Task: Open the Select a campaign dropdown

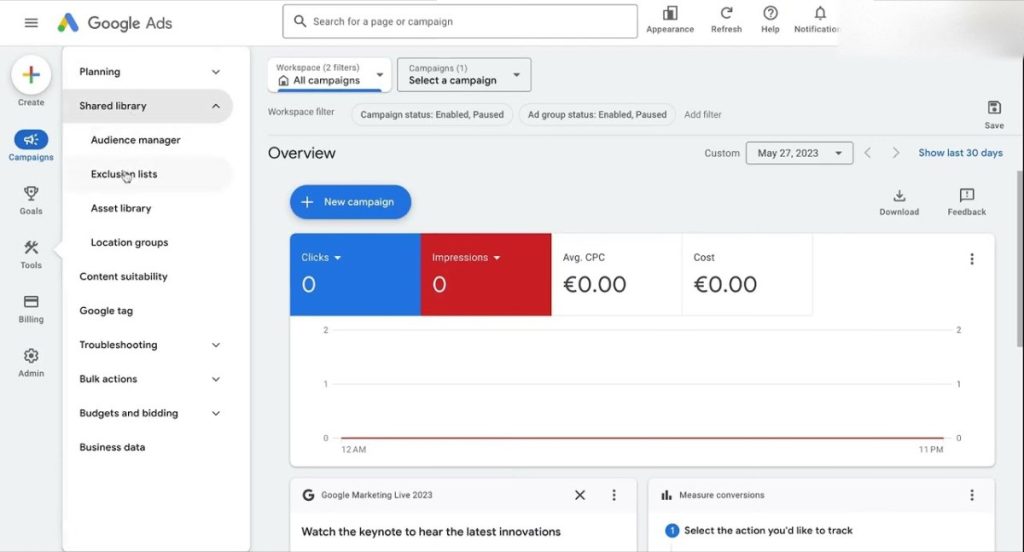Action: click(464, 75)
